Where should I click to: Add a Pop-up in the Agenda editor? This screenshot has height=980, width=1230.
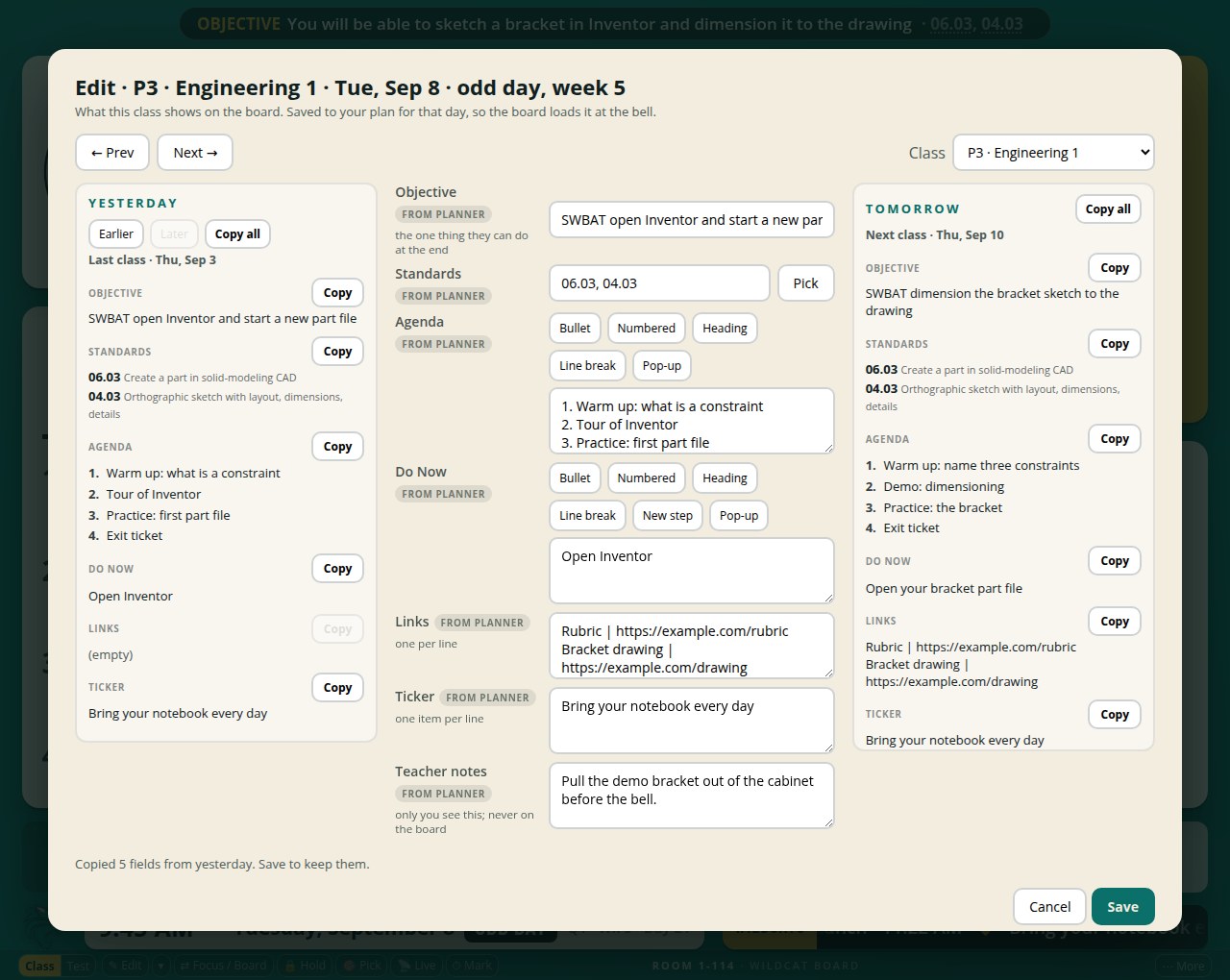(661, 366)
